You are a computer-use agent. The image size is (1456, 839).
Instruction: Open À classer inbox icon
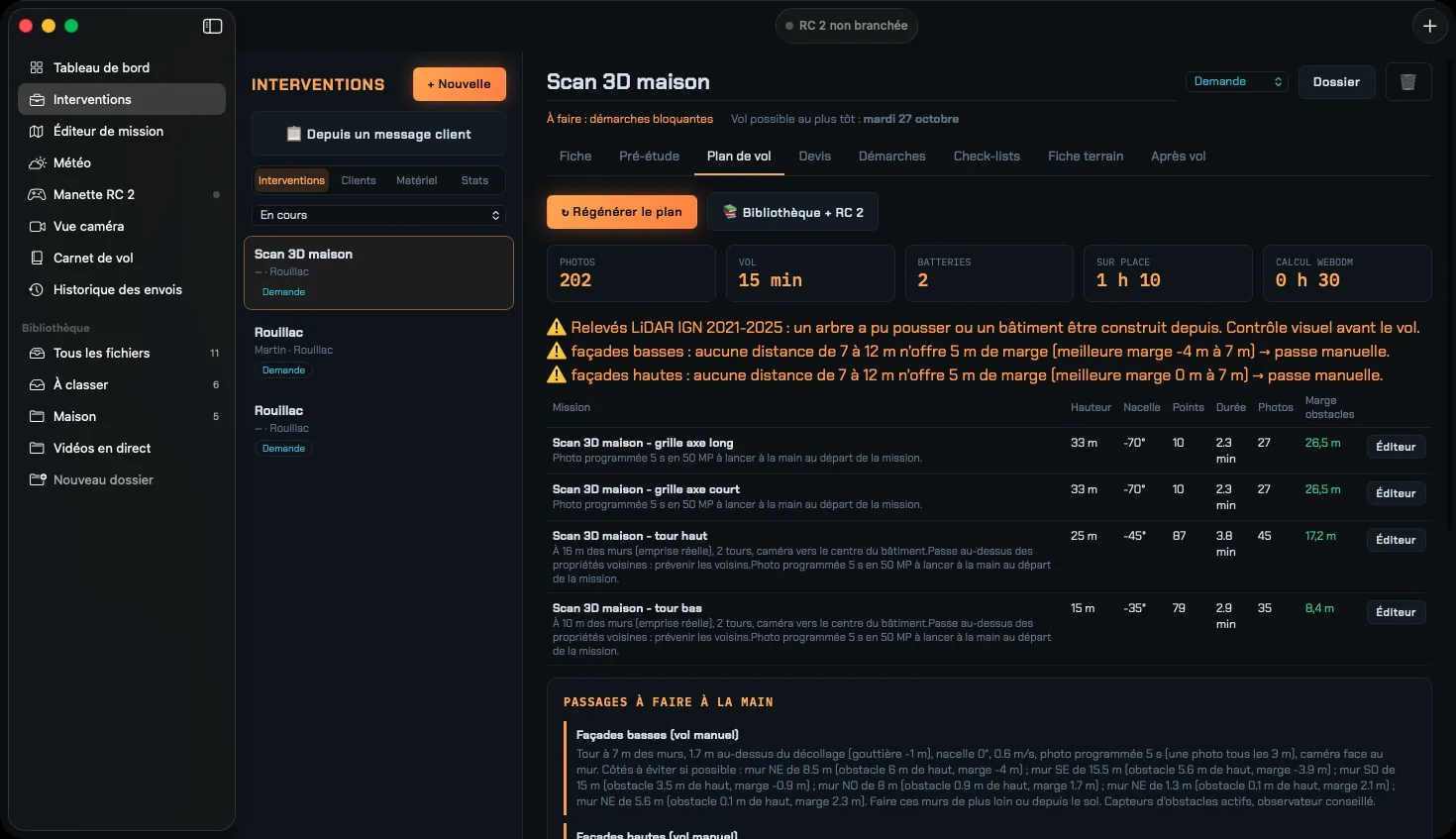coord(37,384)
